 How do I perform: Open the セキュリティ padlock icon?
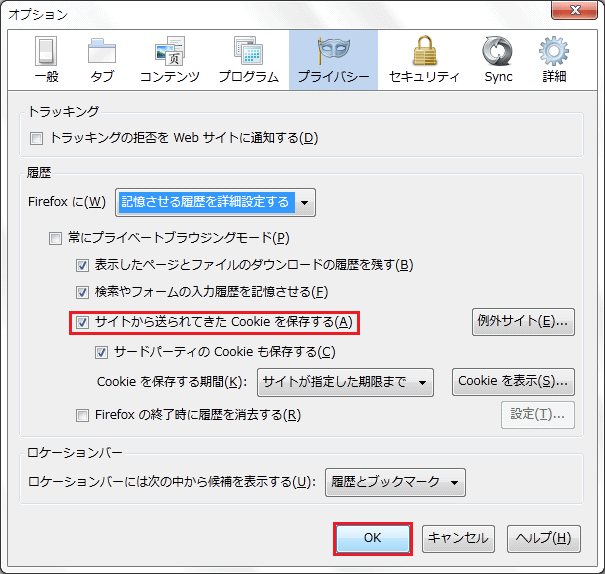click(424, 52)
